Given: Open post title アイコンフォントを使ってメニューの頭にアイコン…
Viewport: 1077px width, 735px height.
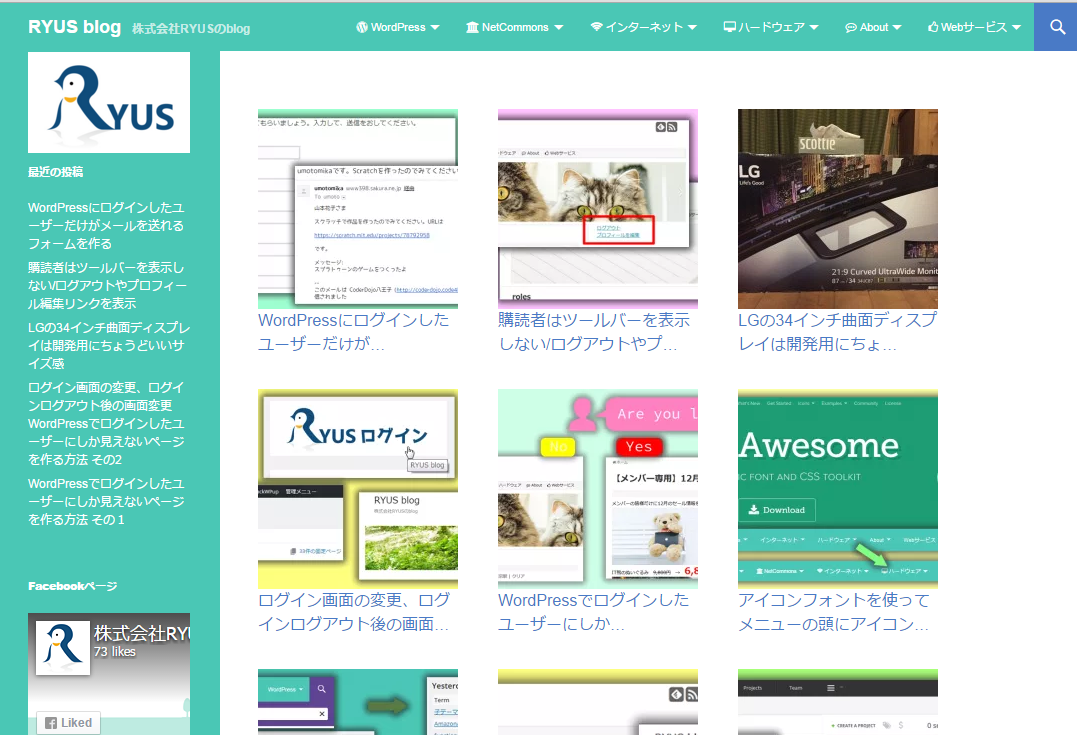Looking at the screenshot, I should click(834, 612).
